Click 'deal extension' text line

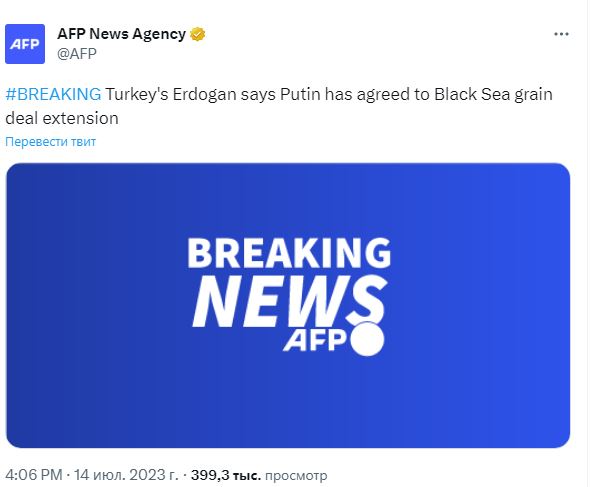point(62,118)
